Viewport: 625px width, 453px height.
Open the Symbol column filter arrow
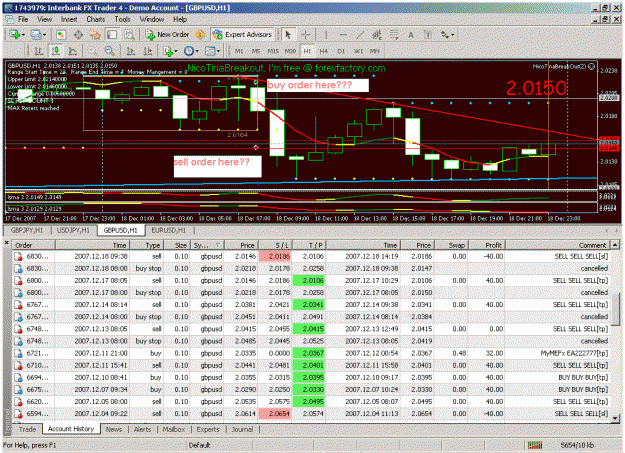point(218,245)
